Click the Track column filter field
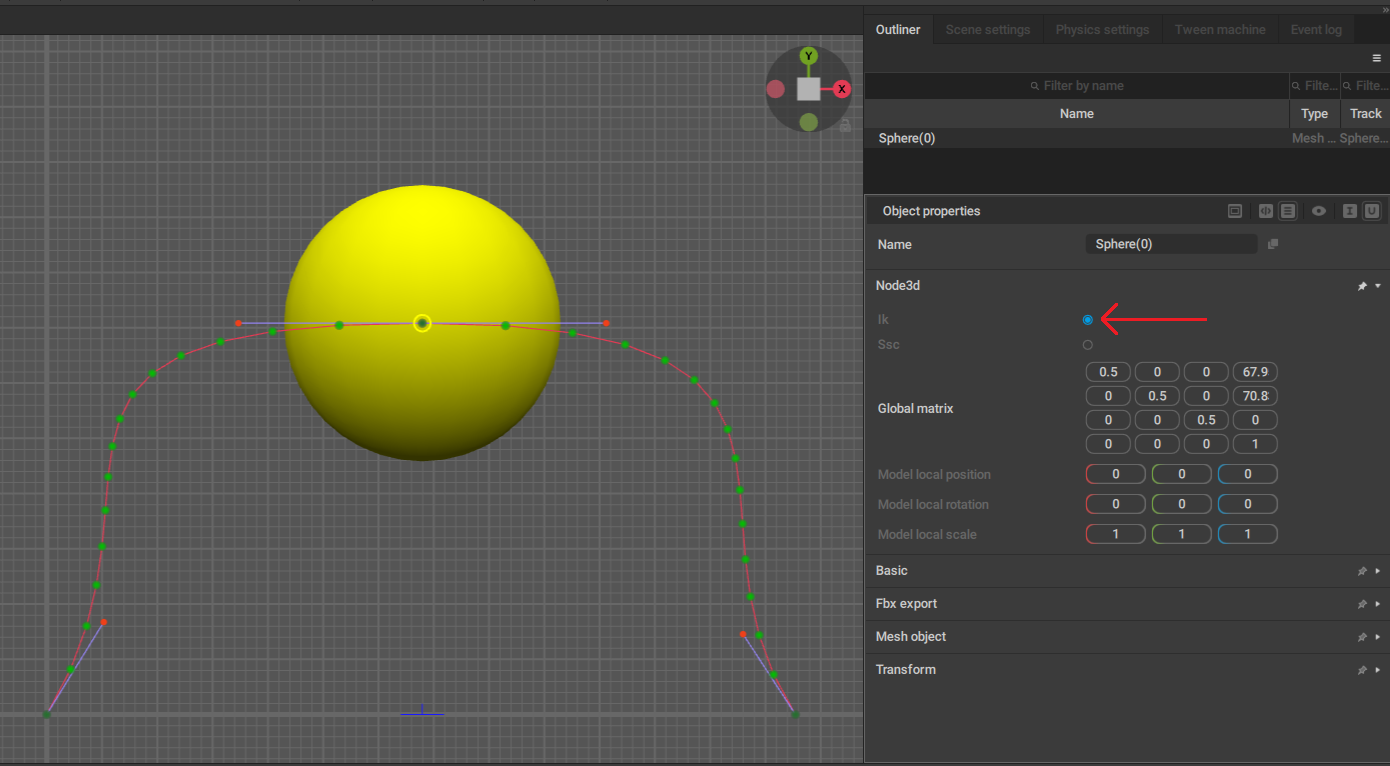 [1365, 86]
